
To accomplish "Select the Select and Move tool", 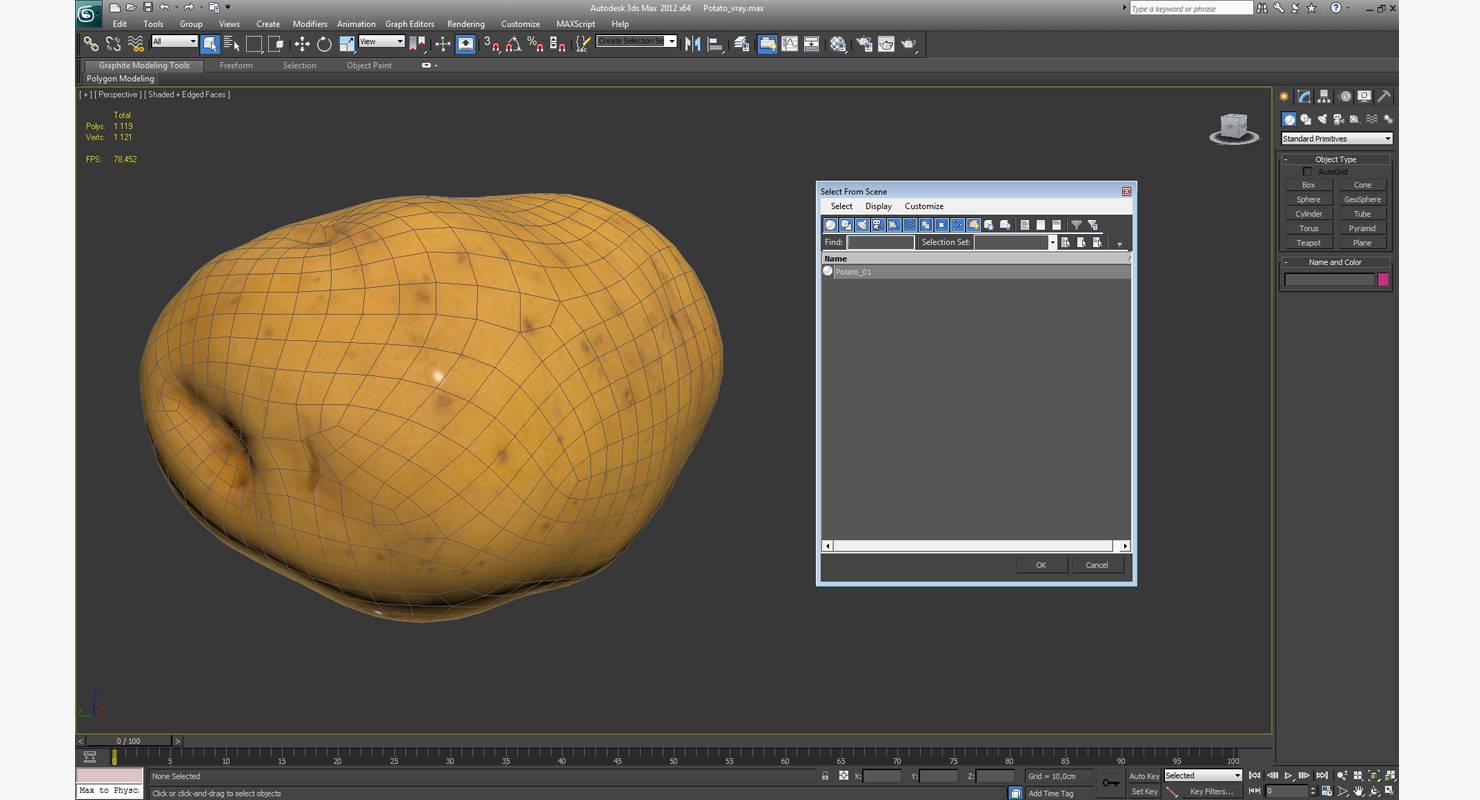I will [302, 44].
